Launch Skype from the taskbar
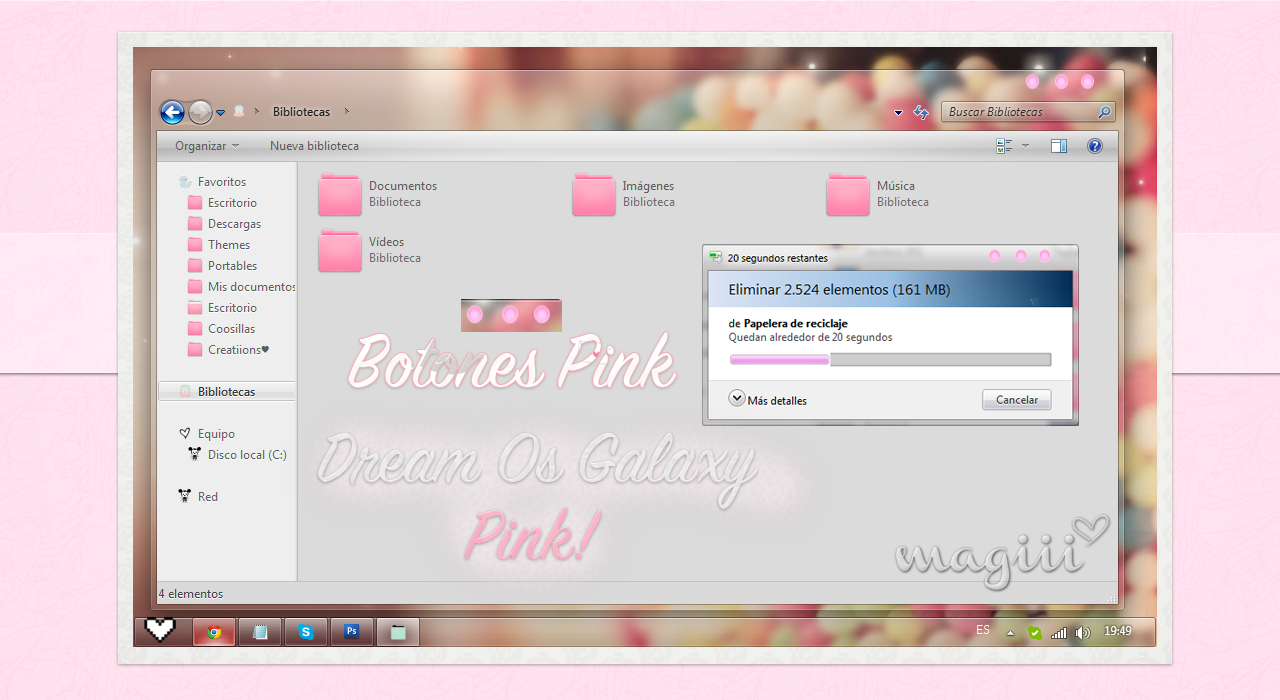The height and width of the screenshot is (700, 1280). click(305, 631)
